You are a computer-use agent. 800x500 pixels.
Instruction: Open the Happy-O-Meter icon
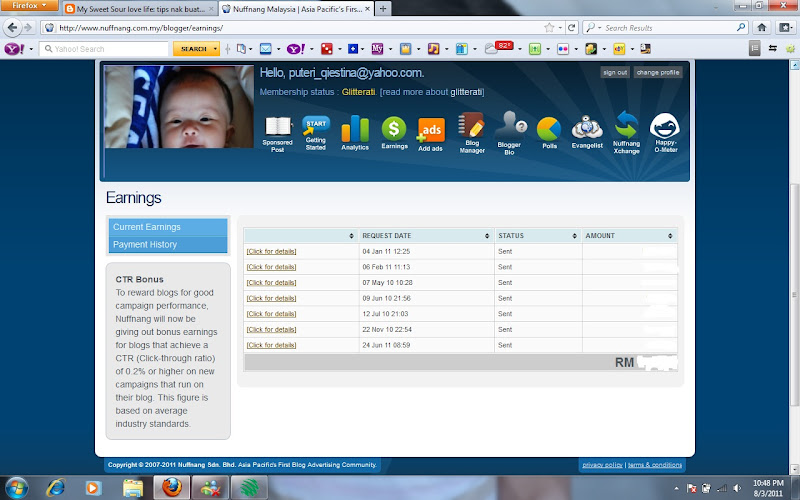(x=665, y=133)
